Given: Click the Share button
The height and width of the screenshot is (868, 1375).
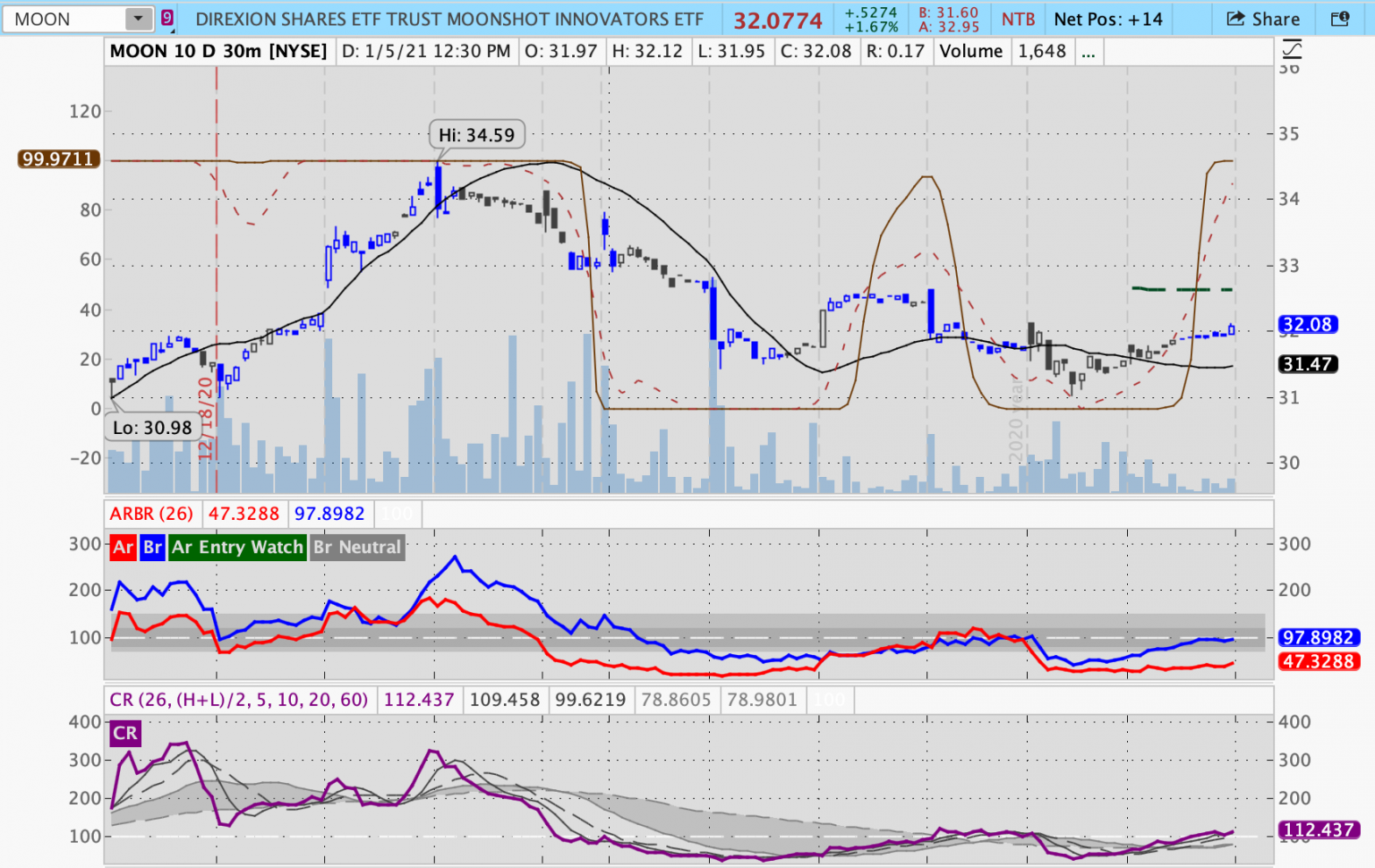Looking at the screenshot, I should 1263,19.
